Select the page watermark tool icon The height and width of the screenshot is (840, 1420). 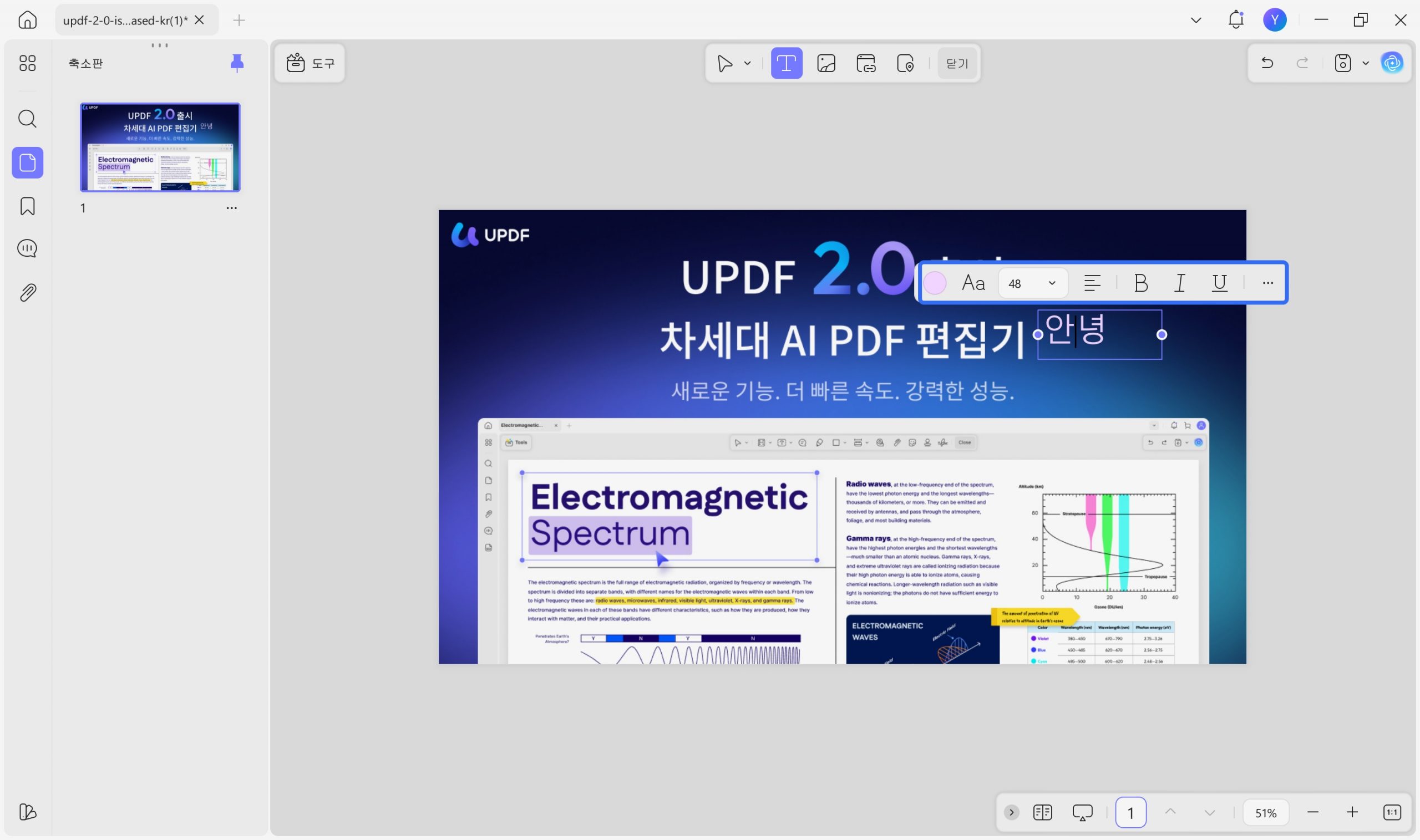pyautogui.click(x=905, y=63)
